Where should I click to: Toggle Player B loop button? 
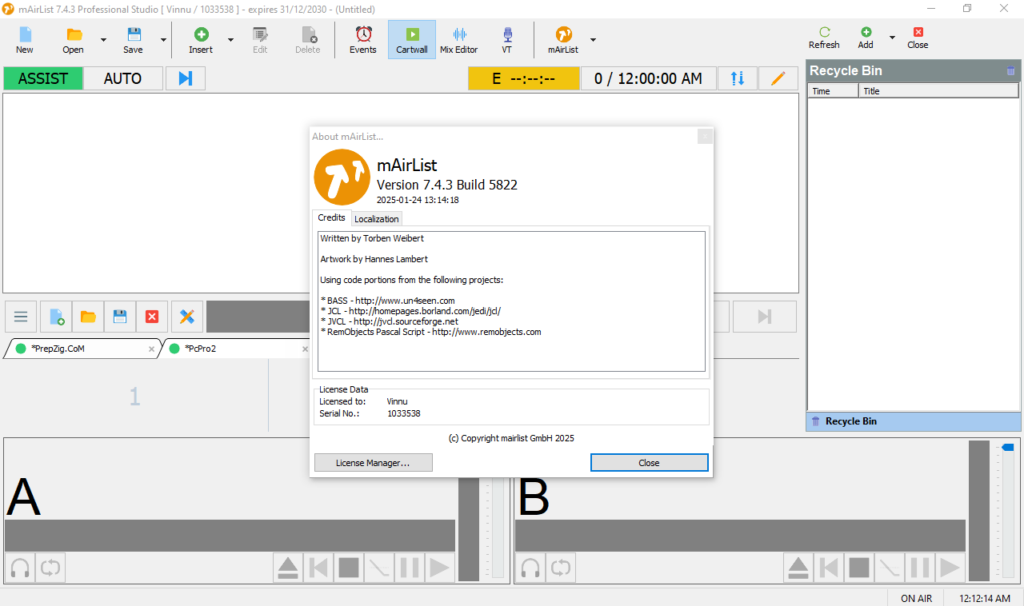click(x=560, y=567)
